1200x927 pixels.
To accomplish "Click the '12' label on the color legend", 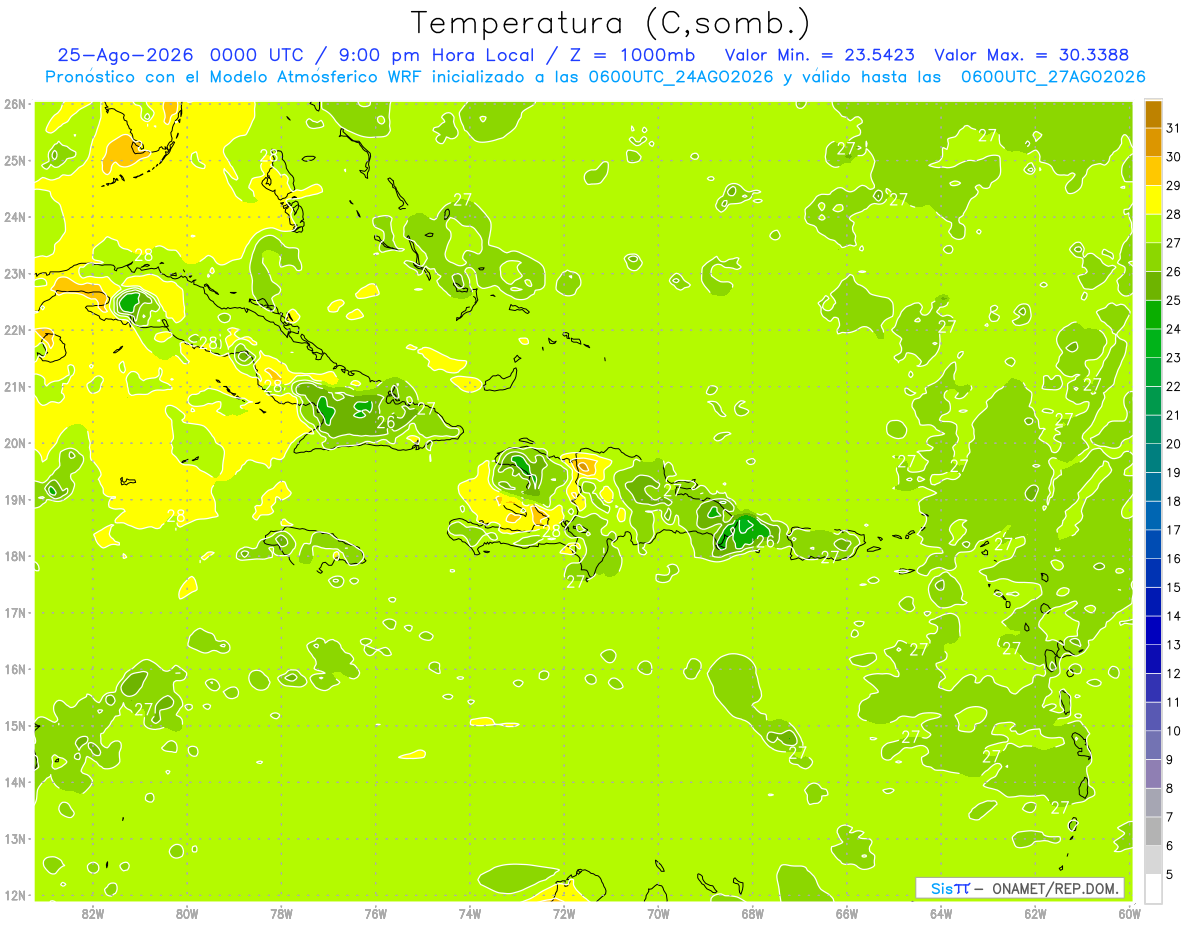I will [1173, 674].
